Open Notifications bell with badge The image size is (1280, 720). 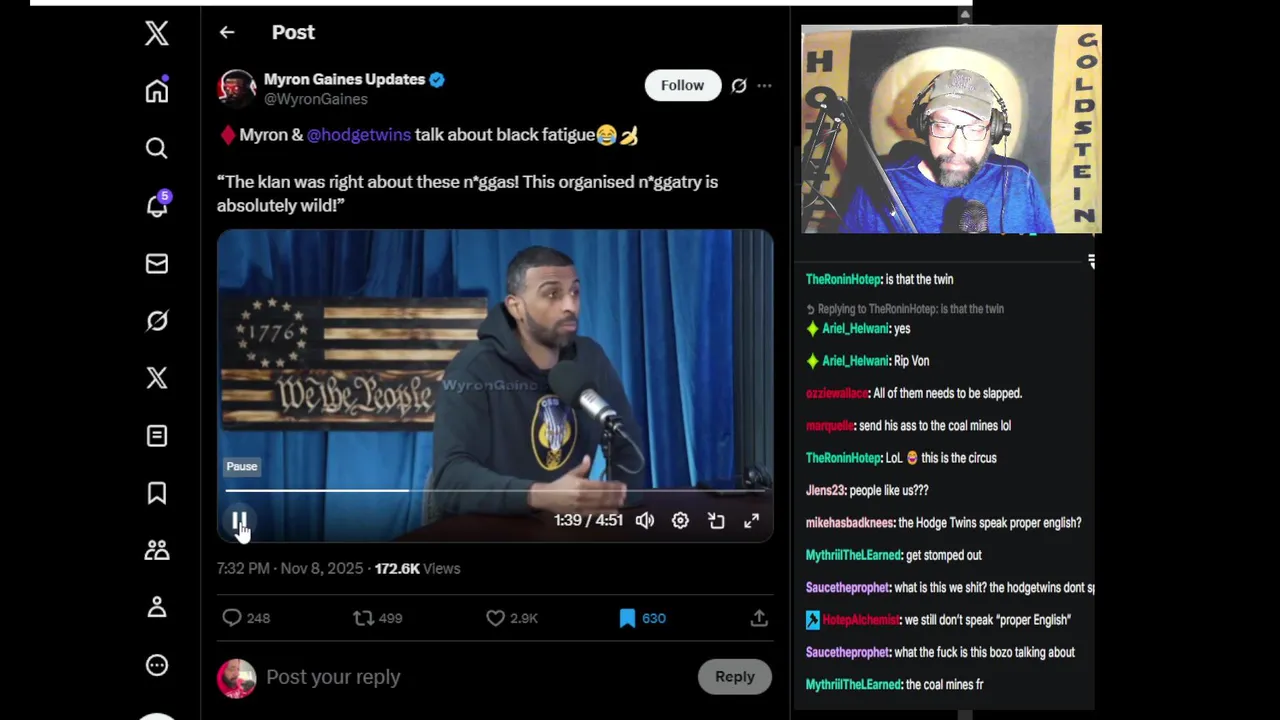tap(157, 205)
